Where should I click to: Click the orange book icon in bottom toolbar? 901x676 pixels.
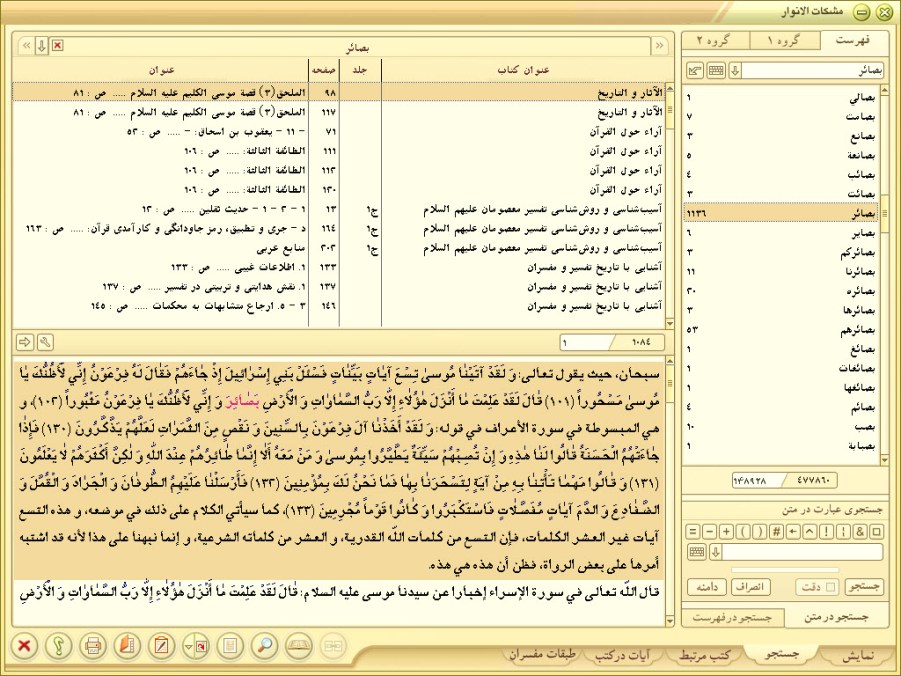pyautogui.click(x=127, y=646)
